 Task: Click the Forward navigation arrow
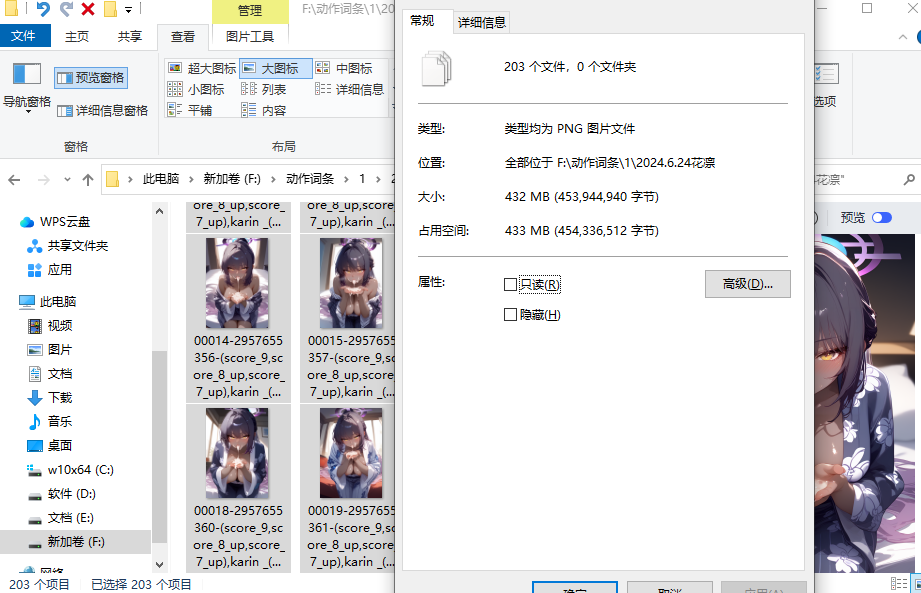pyautogui.click(x=43, y=180)
